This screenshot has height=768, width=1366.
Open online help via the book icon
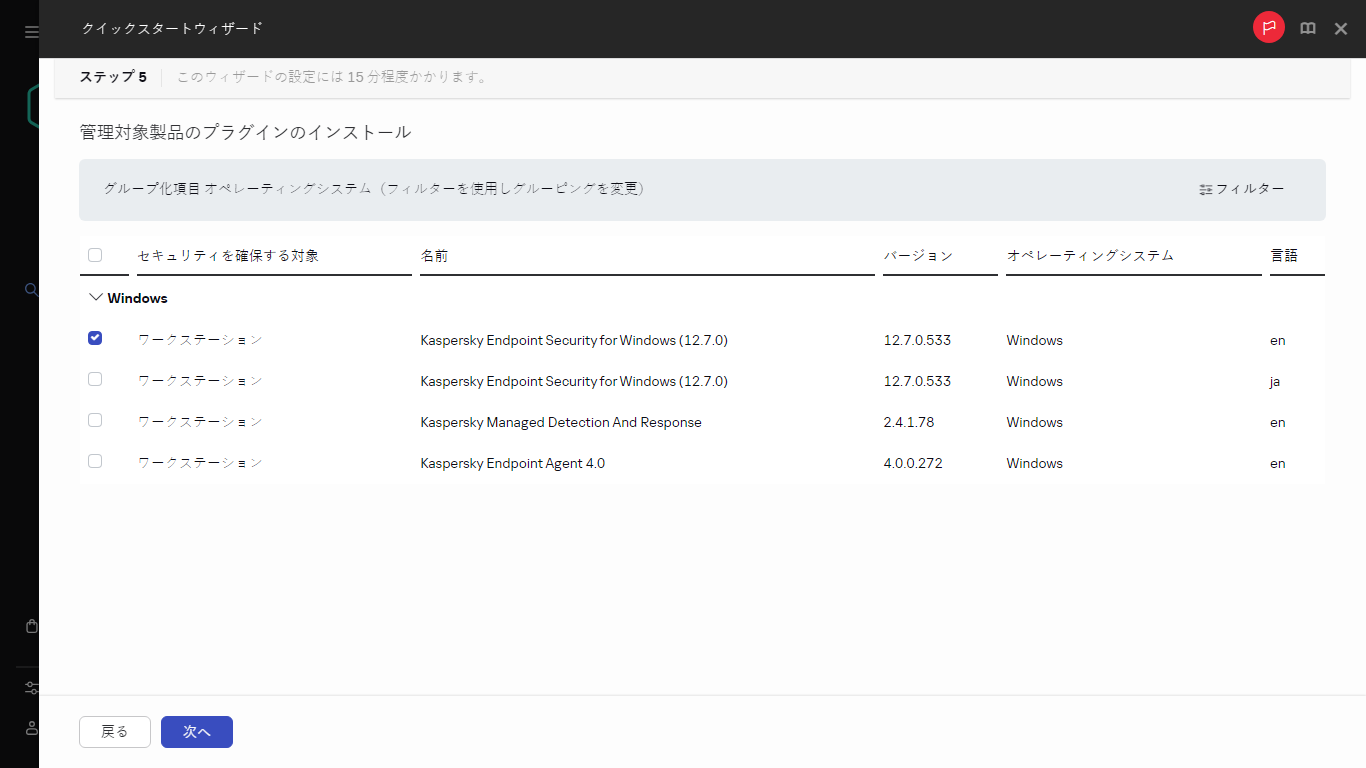coord(1308,28)
